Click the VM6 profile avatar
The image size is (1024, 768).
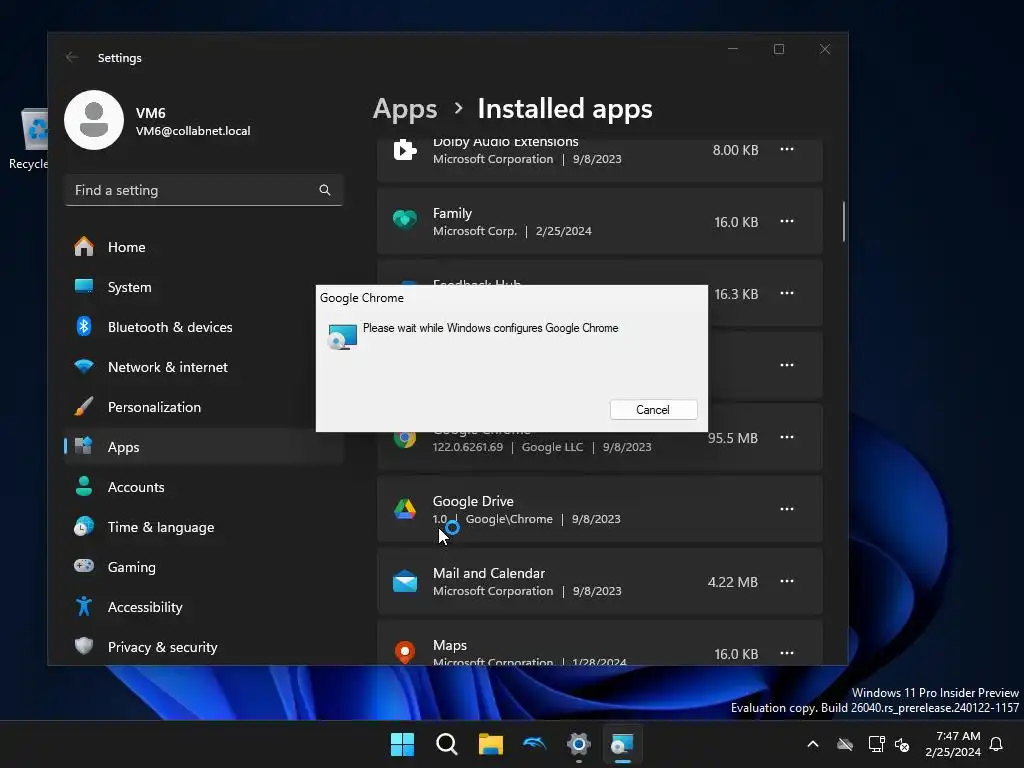94,120
